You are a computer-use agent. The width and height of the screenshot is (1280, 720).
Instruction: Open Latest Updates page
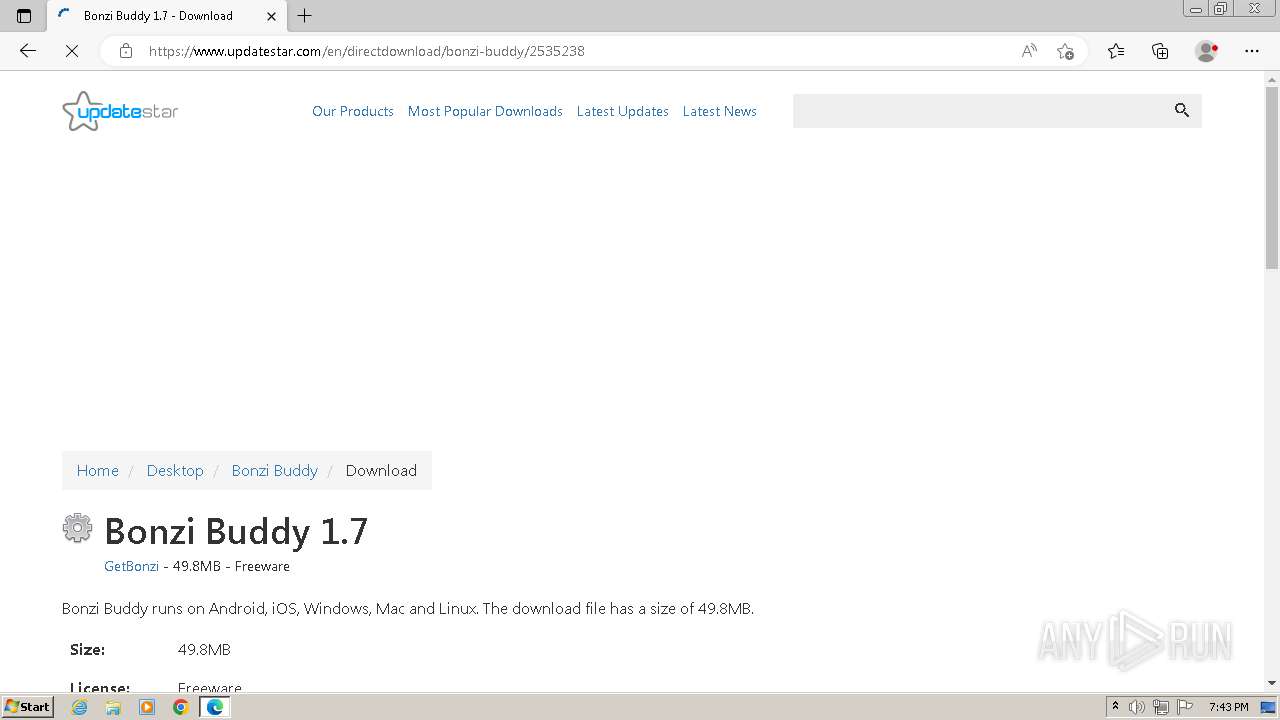(x=623, y=111)
